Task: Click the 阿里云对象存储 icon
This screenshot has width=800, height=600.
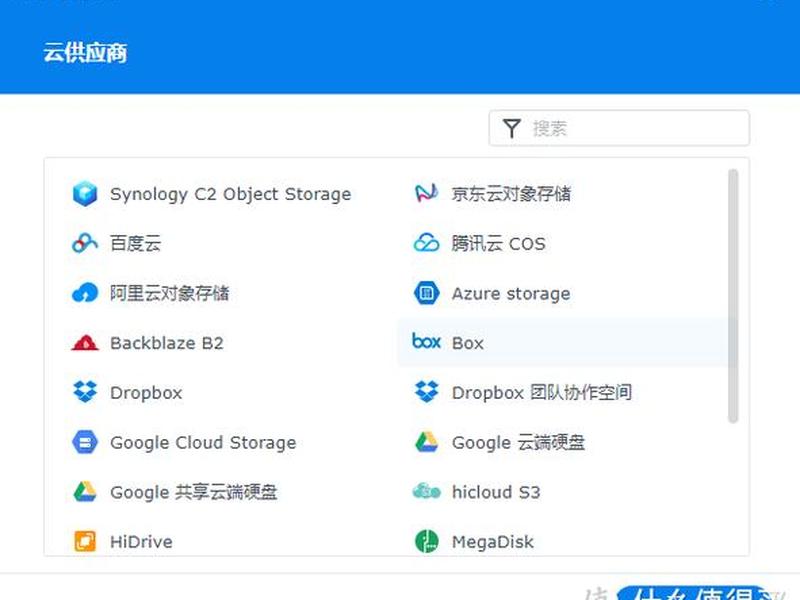Action: pos(85,293)
